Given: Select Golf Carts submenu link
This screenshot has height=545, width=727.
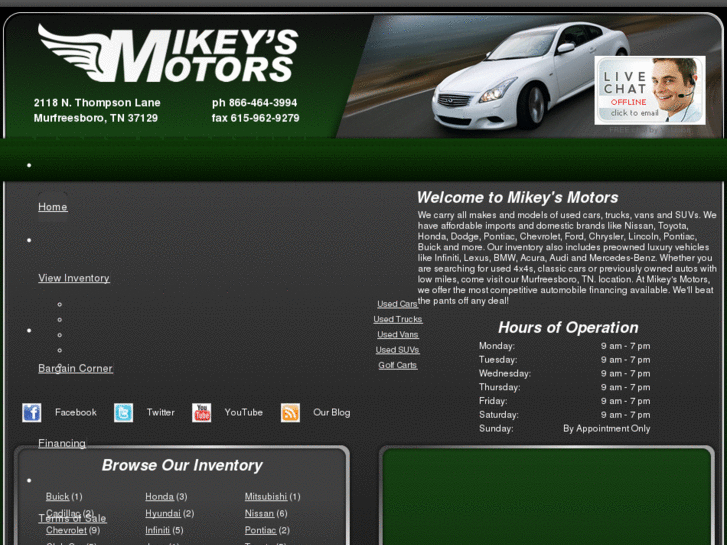Looking at the screenshot, I should click(x=397, y=365).
